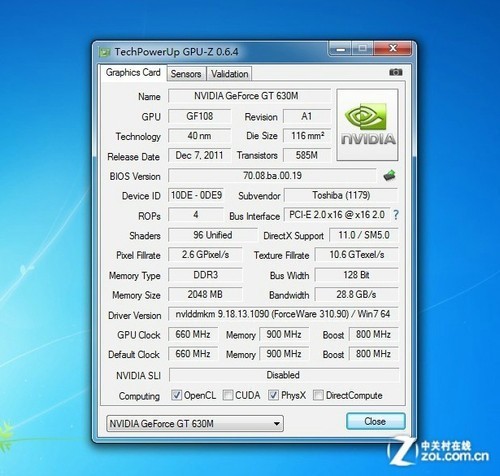Click the ROPs field showing 4

click(196, 215)
